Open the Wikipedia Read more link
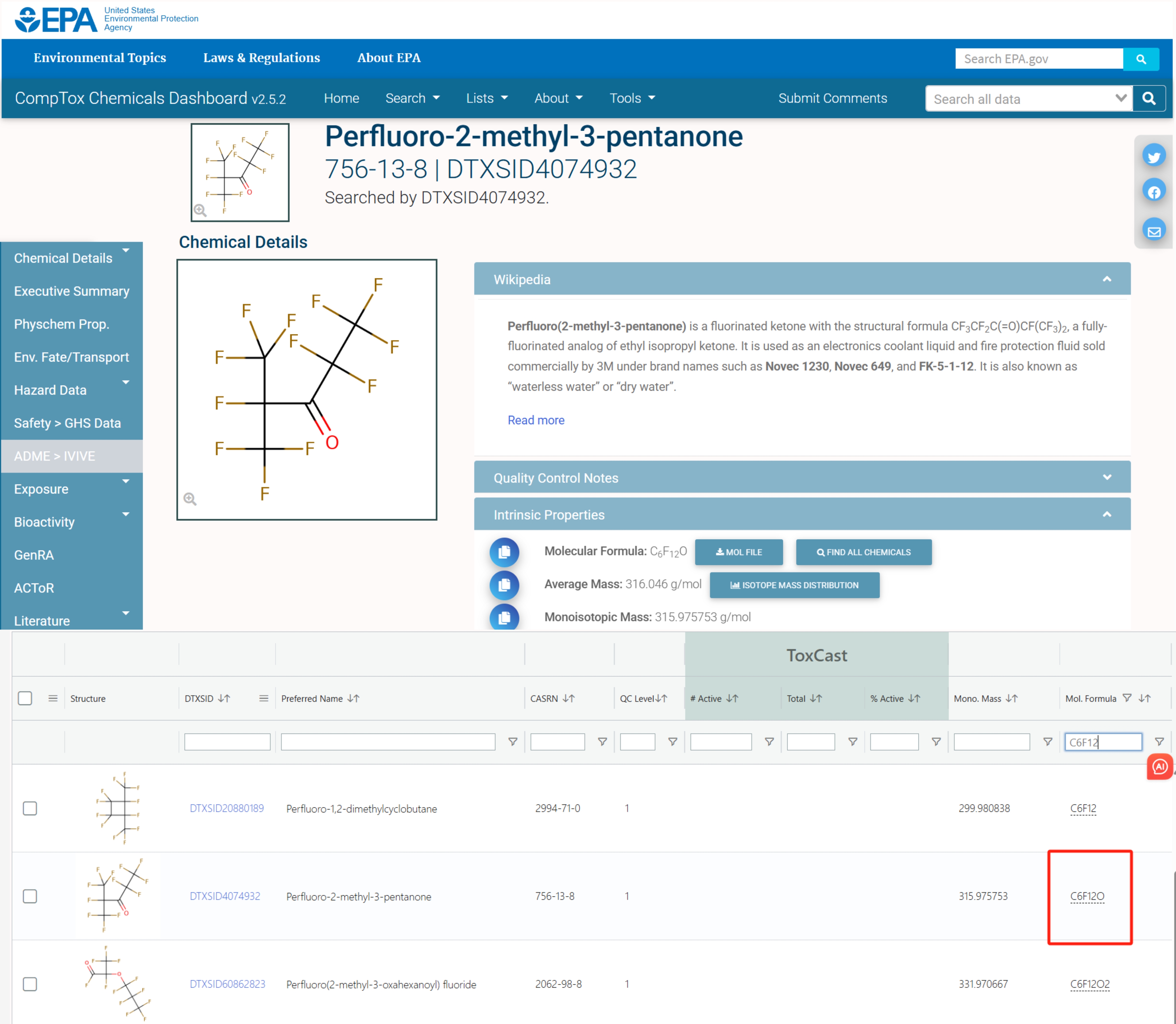Screen dimensions: 1176x1024 (536, 420)
